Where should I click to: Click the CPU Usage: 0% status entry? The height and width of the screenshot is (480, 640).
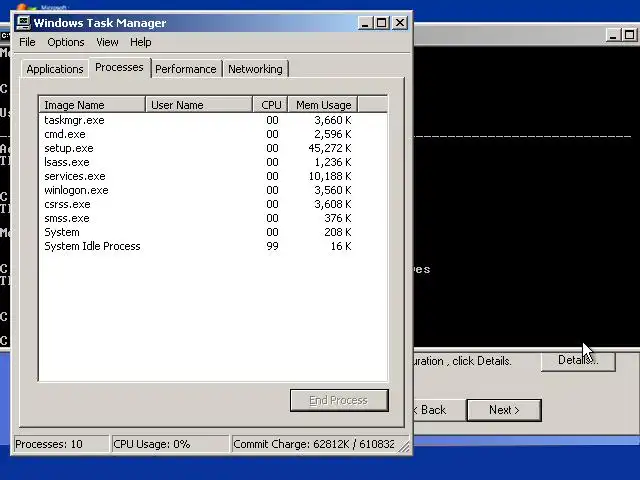coord(170,444)
